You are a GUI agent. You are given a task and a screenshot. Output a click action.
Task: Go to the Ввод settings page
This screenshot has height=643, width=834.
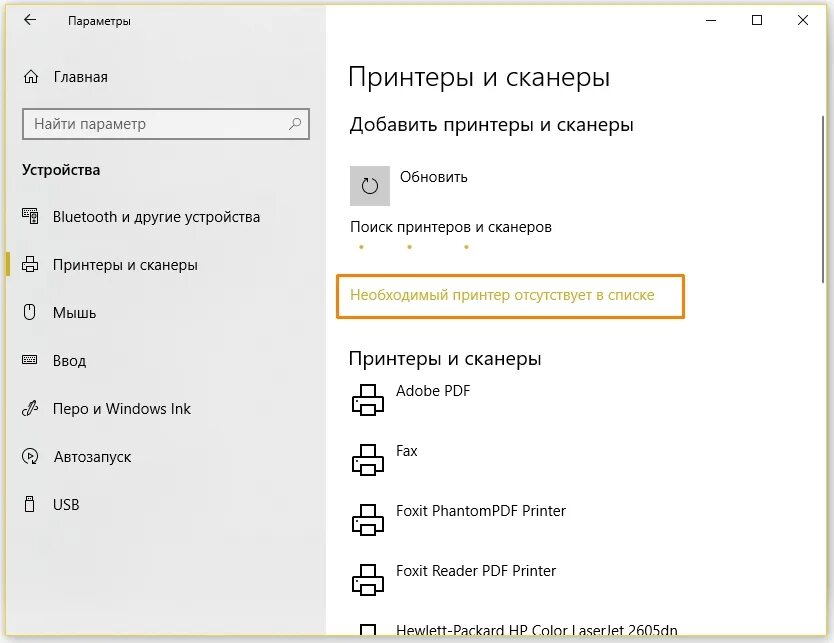(x=69, y=361)
